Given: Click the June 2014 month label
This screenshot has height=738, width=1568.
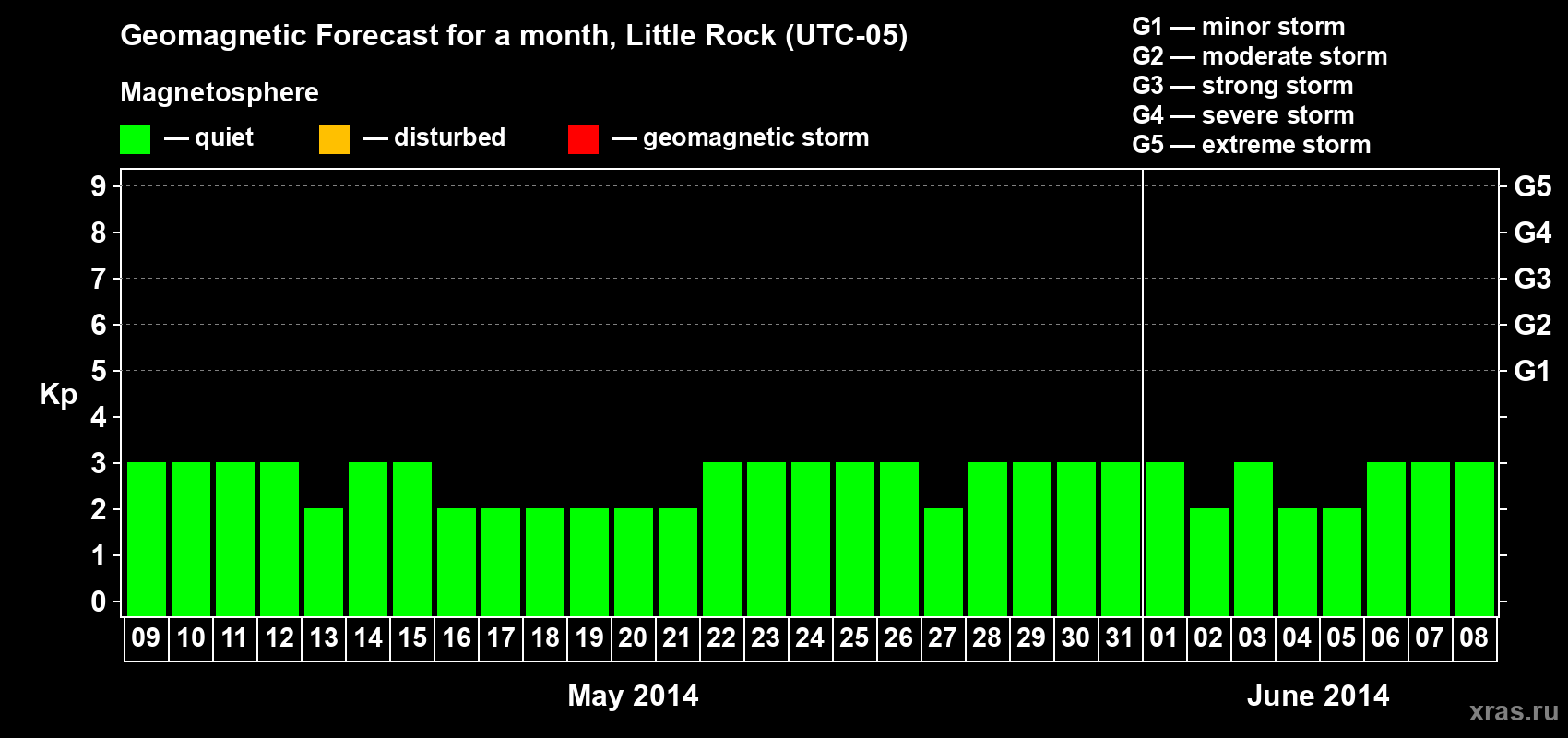Looking at the screenshot, I should pyautogui.click(x=1318, y=696).
